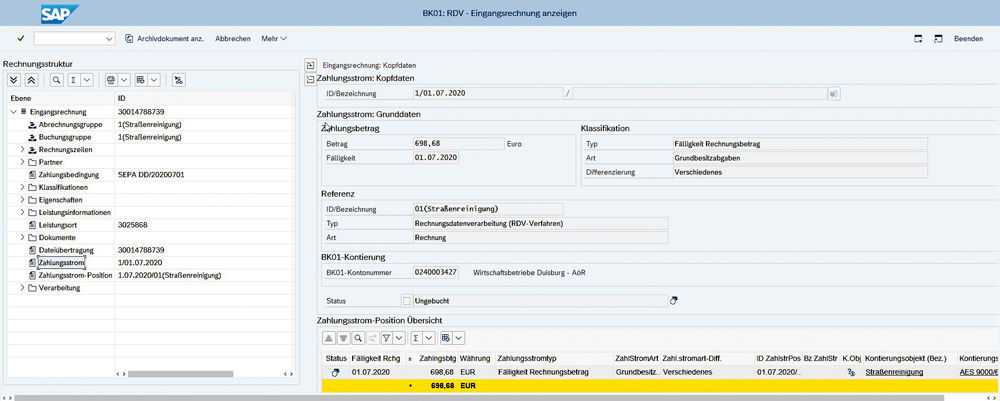Screen dimensions: 1000x401
Task: Expand the Klassifikationen folder node
Action: point(22,187)
